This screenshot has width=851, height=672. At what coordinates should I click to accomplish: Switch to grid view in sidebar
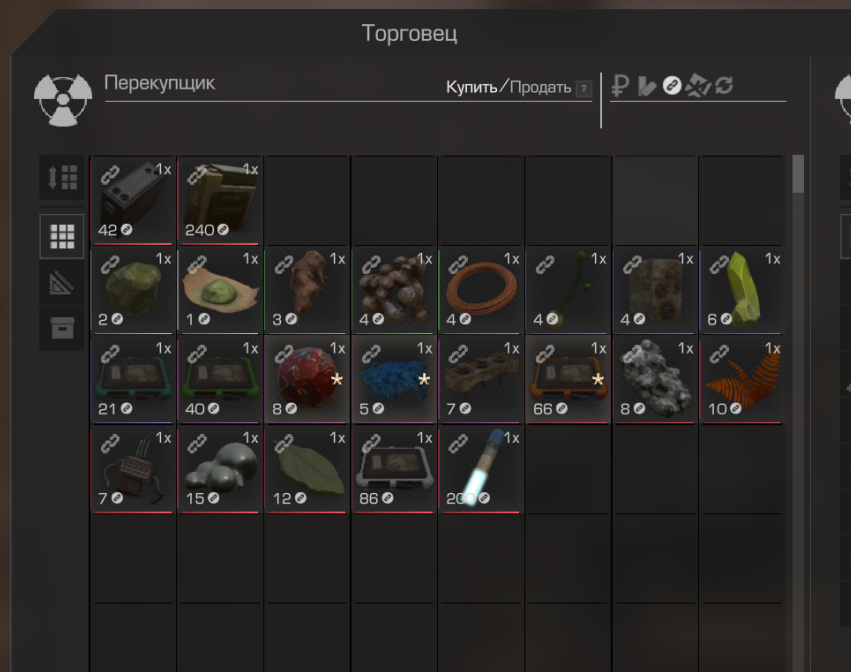click(62, 236)
